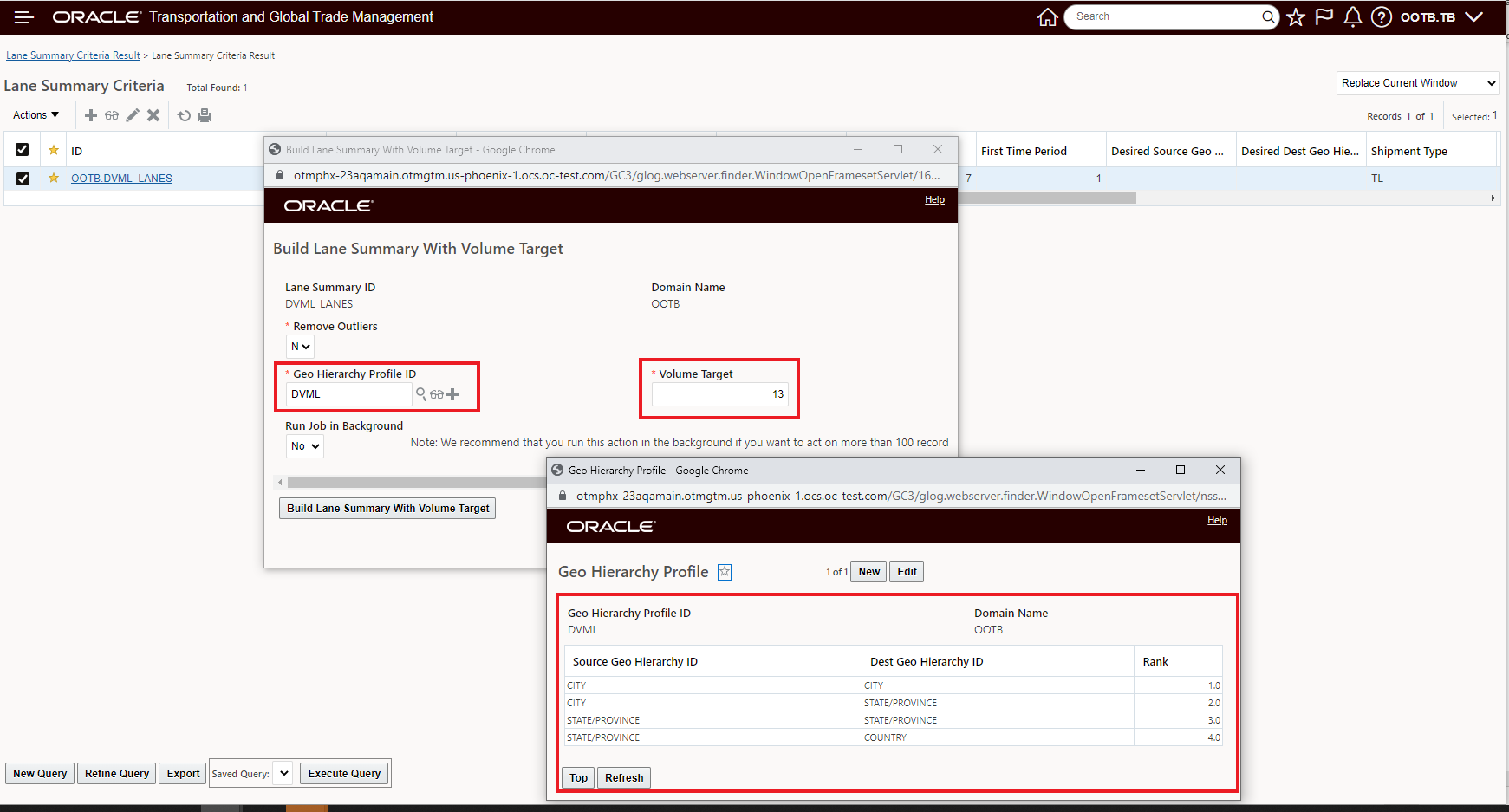Click the Geo Hierarchy Profile ID input field
The height and width of the screenshot is (812, 1509).
coord(349,394)
